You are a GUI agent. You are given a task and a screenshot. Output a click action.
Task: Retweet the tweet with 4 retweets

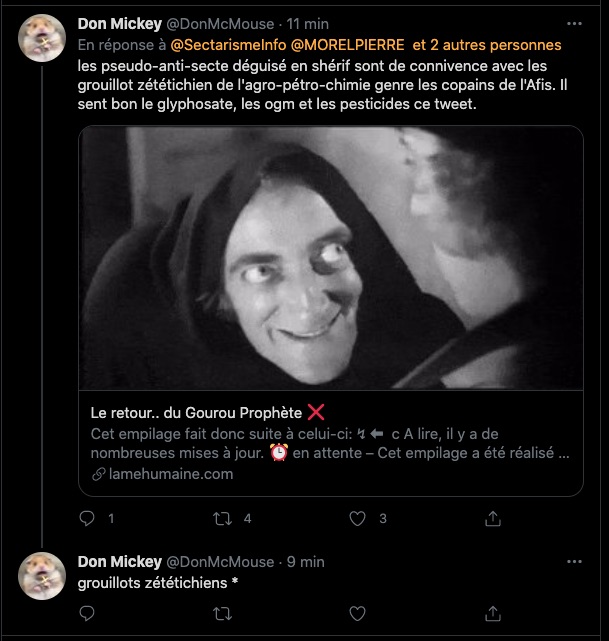coord(223,519)
